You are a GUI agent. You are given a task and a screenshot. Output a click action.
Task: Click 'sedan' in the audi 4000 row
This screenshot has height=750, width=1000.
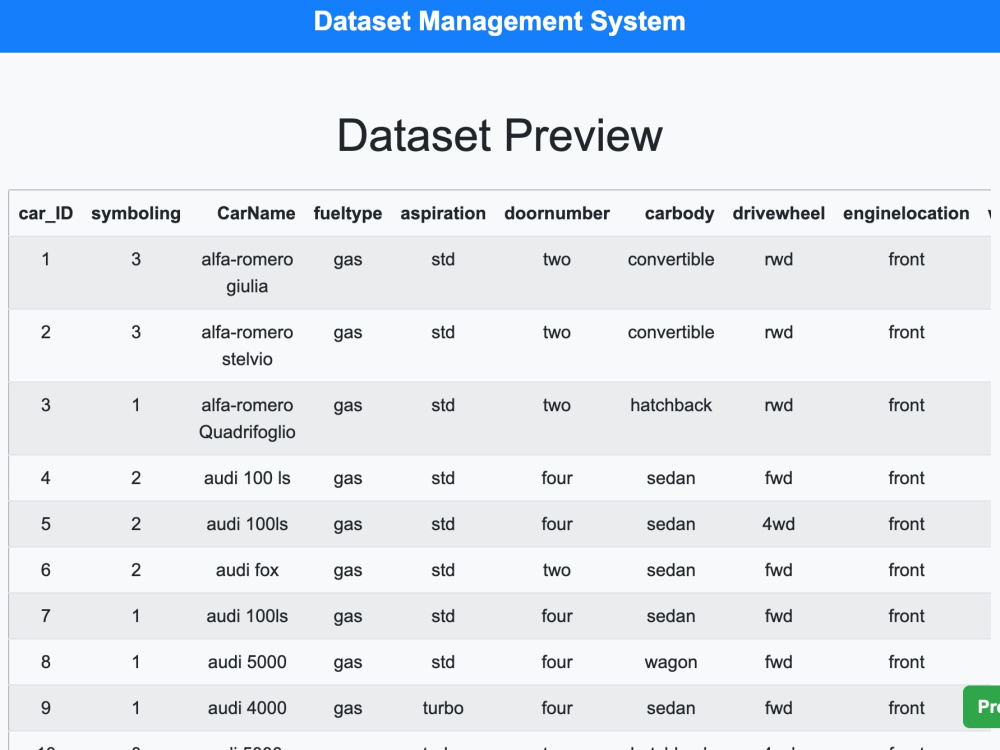pyautogui.click(x=671, y=708)
